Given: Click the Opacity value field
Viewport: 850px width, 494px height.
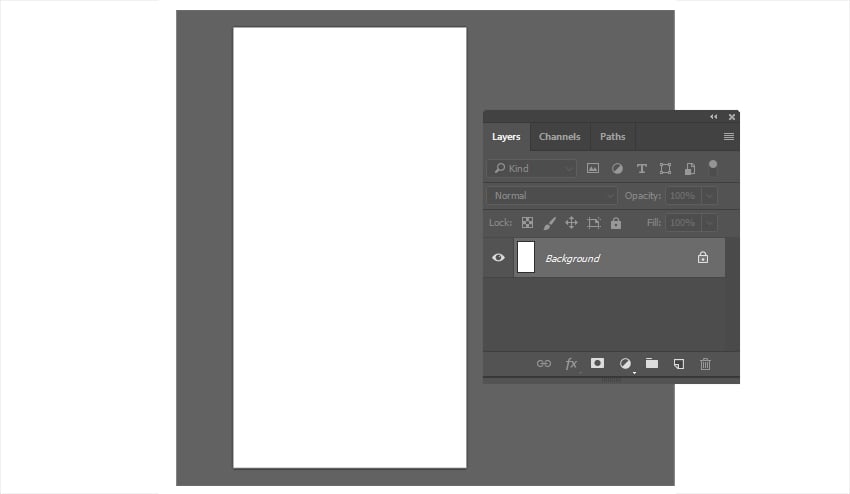Looking at the screenshot, I should pyautogui.click(x=683, y=195).
